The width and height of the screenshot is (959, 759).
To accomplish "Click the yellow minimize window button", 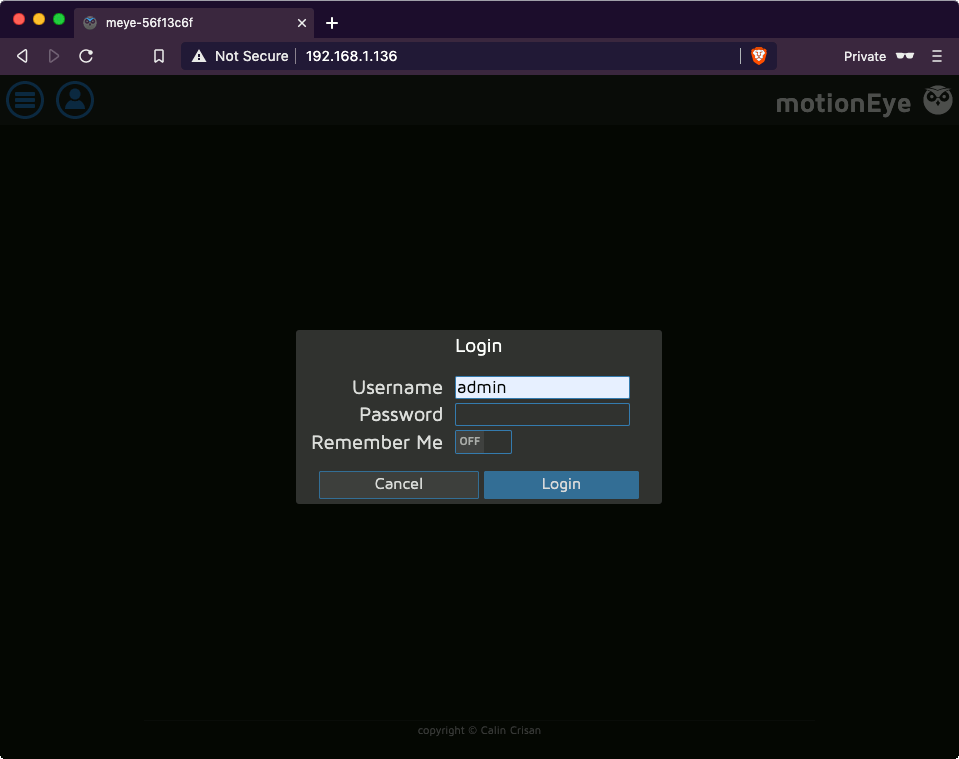I will coord(39,19).
